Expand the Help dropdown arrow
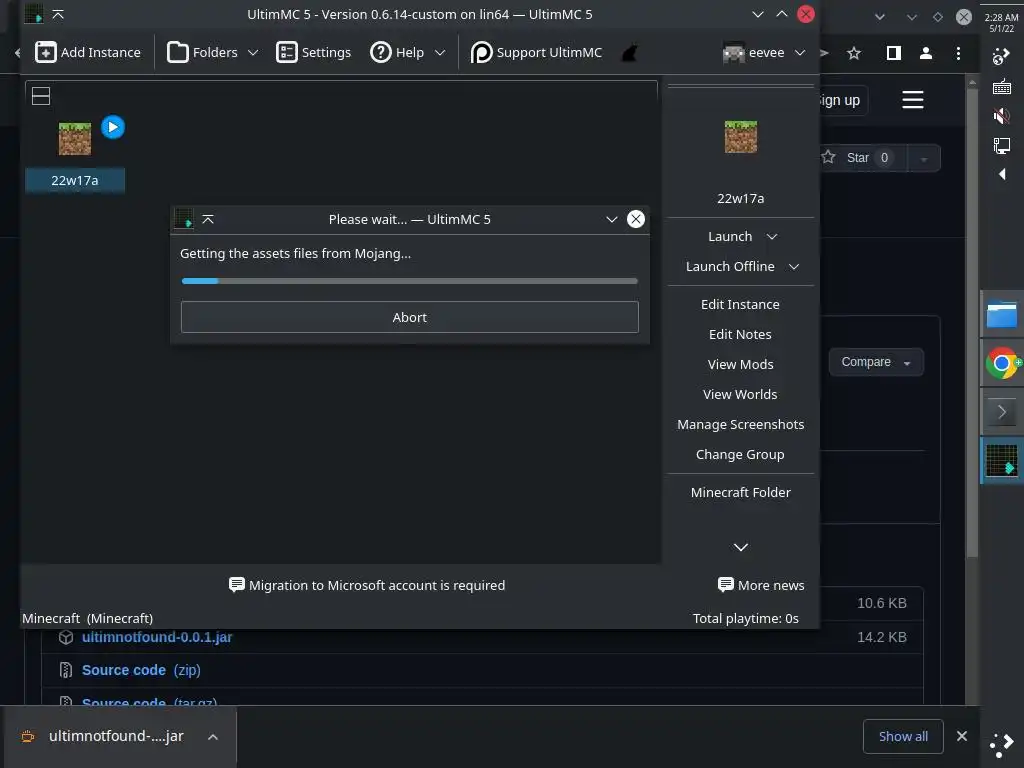 pos(440,52)
